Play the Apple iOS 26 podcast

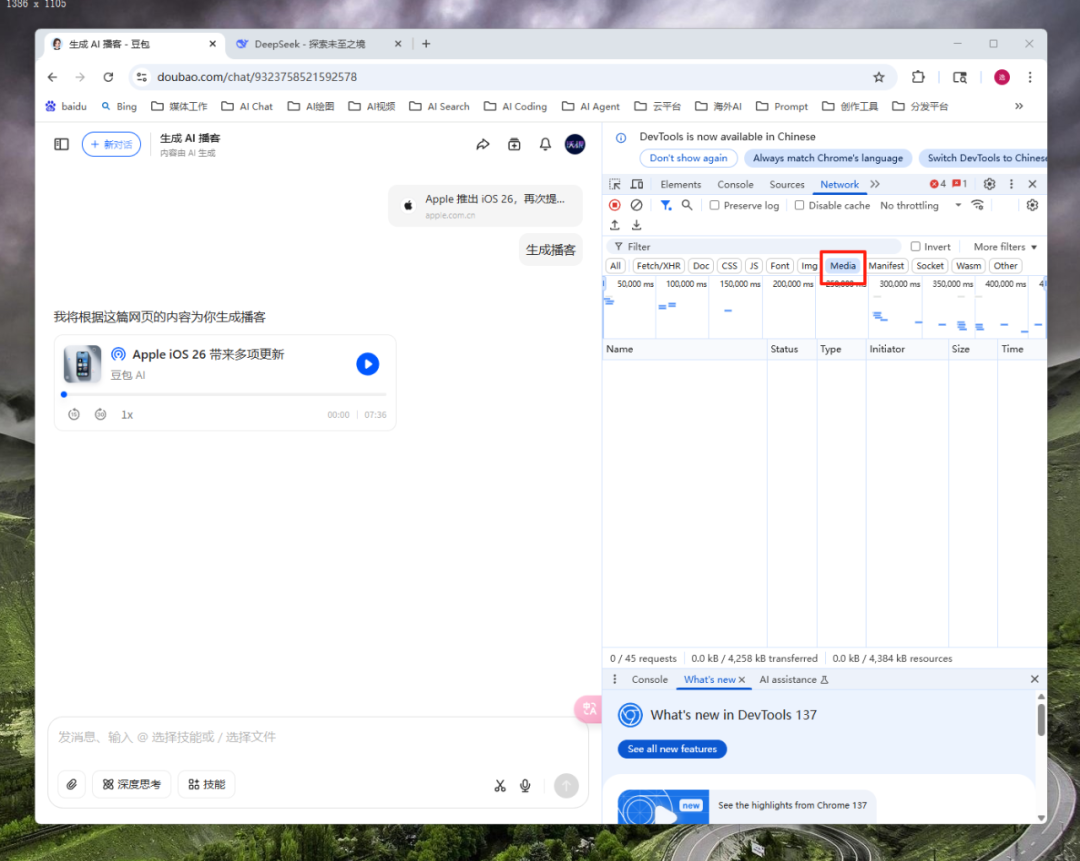pyautogui.click(x=367, y=364)
